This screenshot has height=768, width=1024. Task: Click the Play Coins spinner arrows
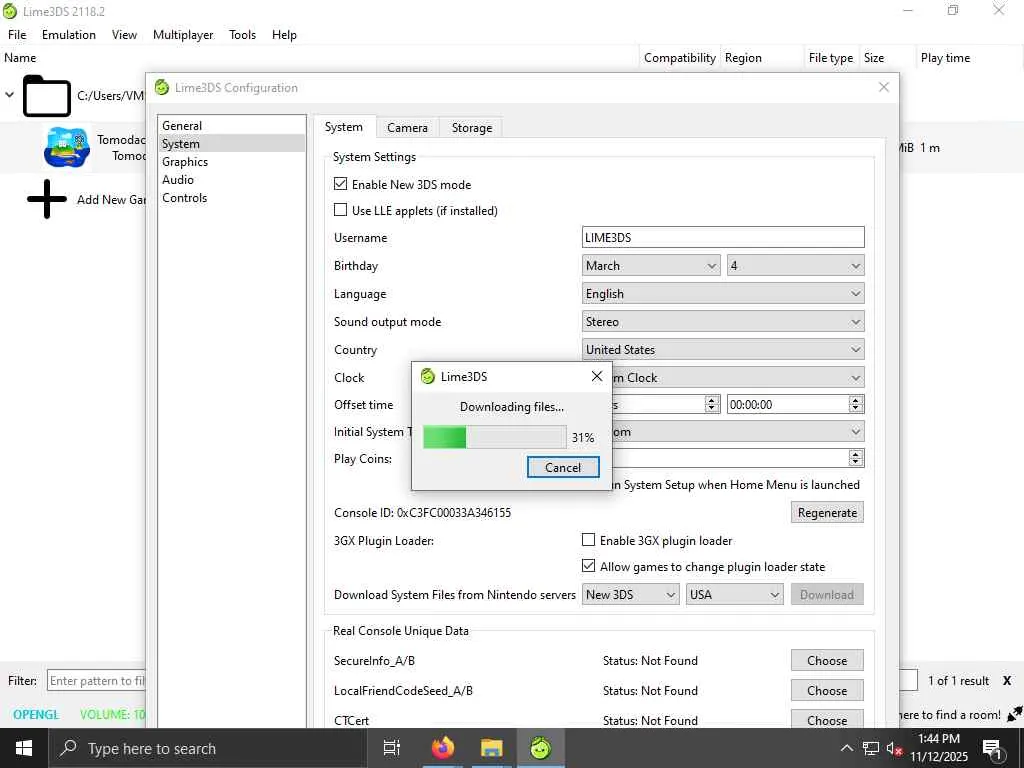point(856,458)
